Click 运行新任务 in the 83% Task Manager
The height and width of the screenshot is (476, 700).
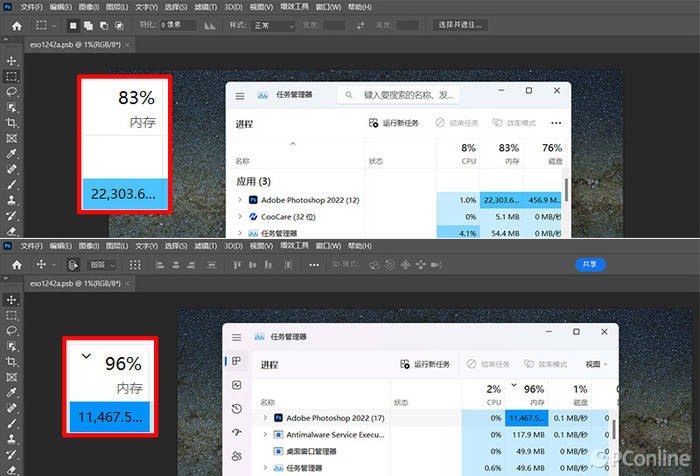(x=393, y=123)
